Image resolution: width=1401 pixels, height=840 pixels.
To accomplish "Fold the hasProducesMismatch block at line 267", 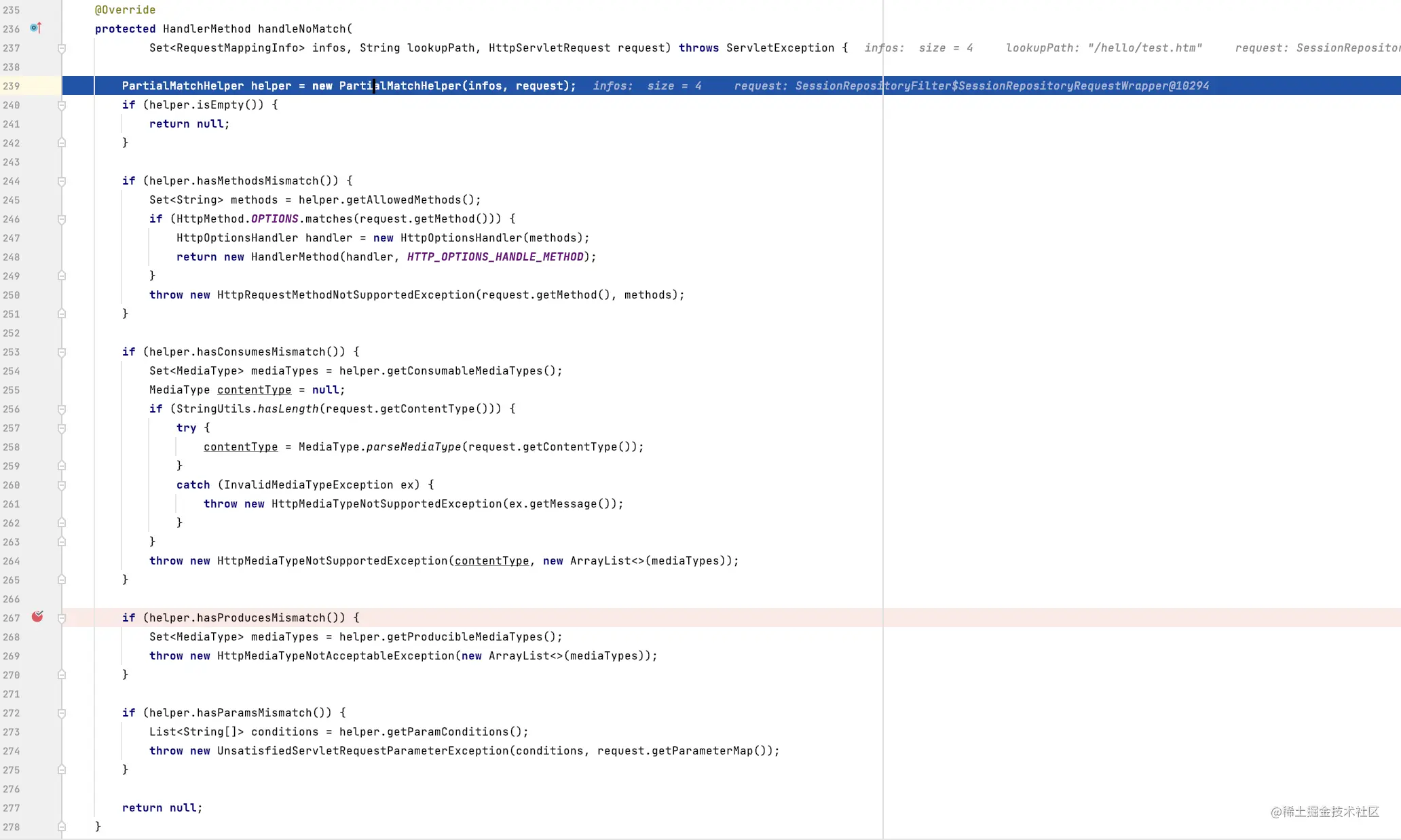I will 62,618.
